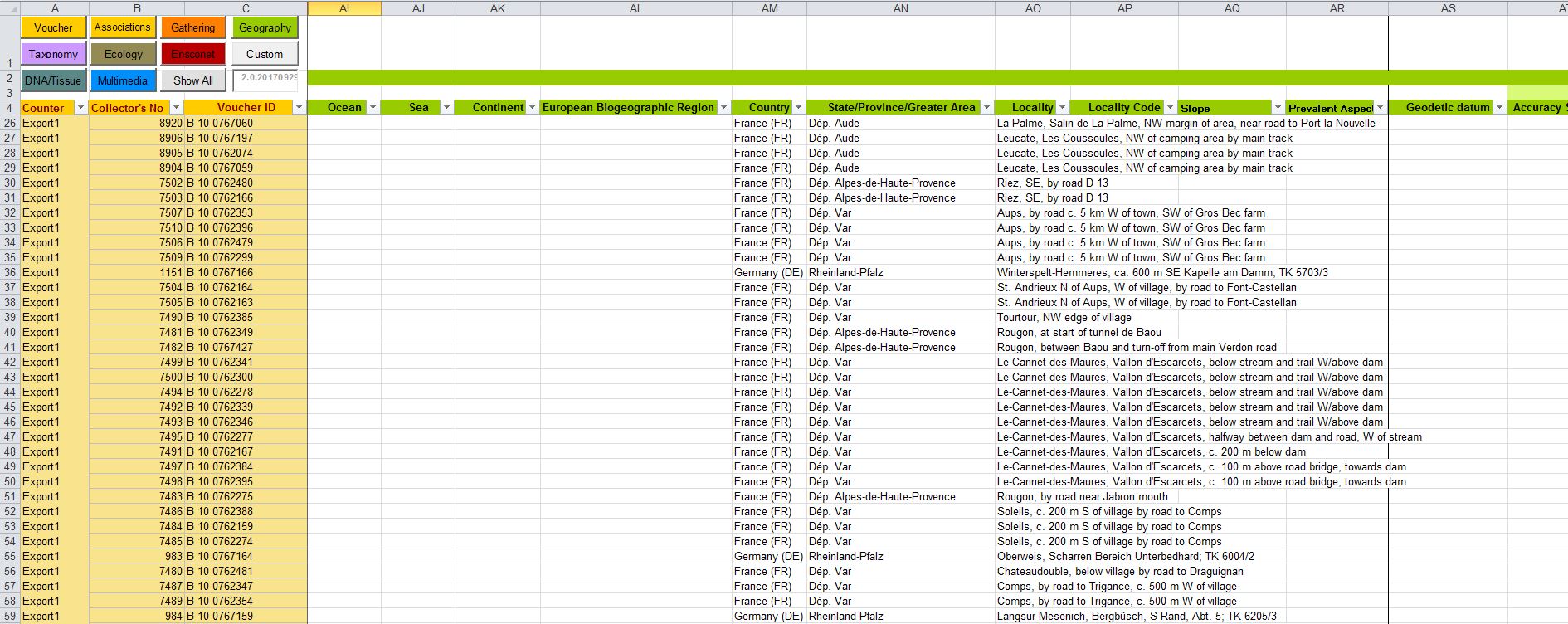Open the Collector's No filter dropdown
The height and width of the screenshot is (624, 1568).
pyautogui.click(x=176, y=108)
